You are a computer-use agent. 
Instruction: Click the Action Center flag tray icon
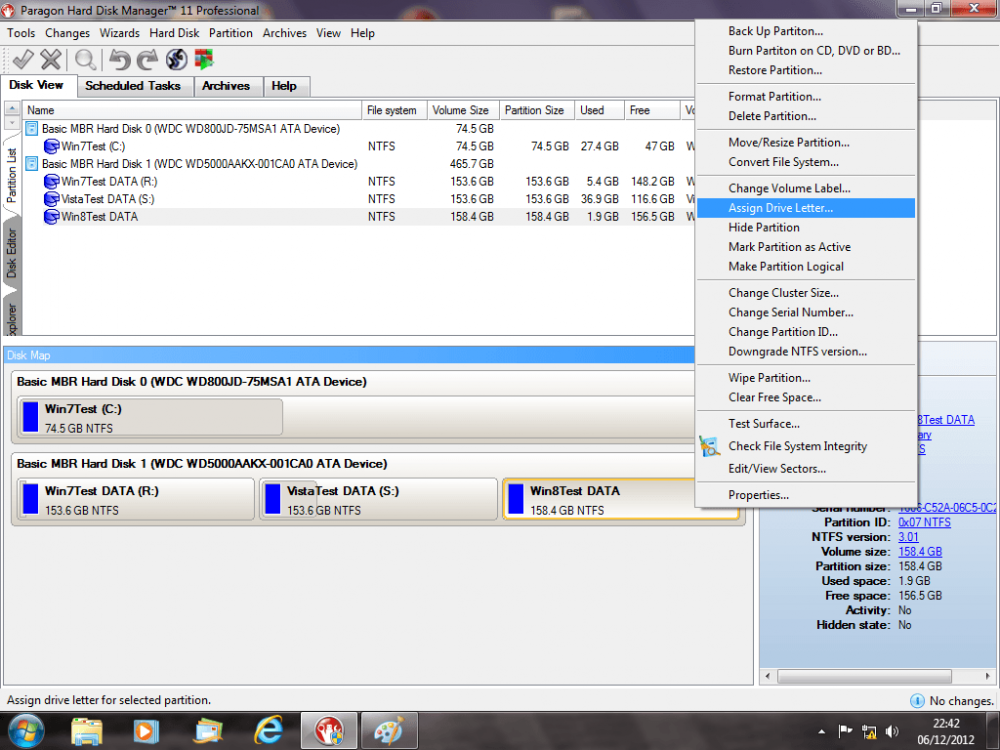(845, 732)
